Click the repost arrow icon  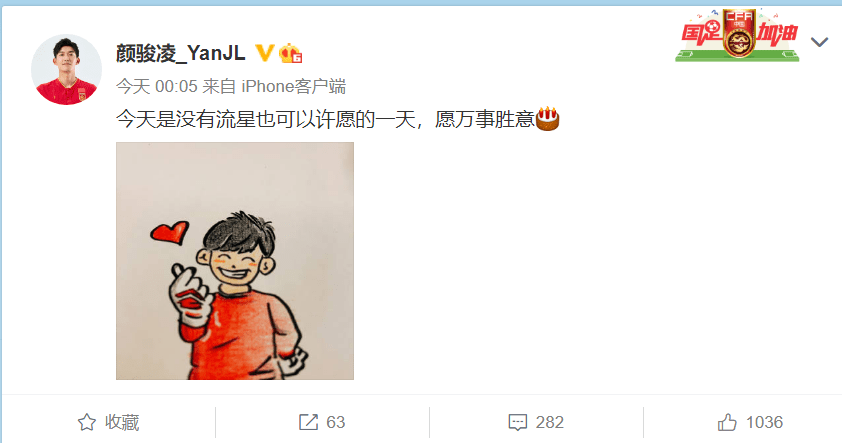308,423
